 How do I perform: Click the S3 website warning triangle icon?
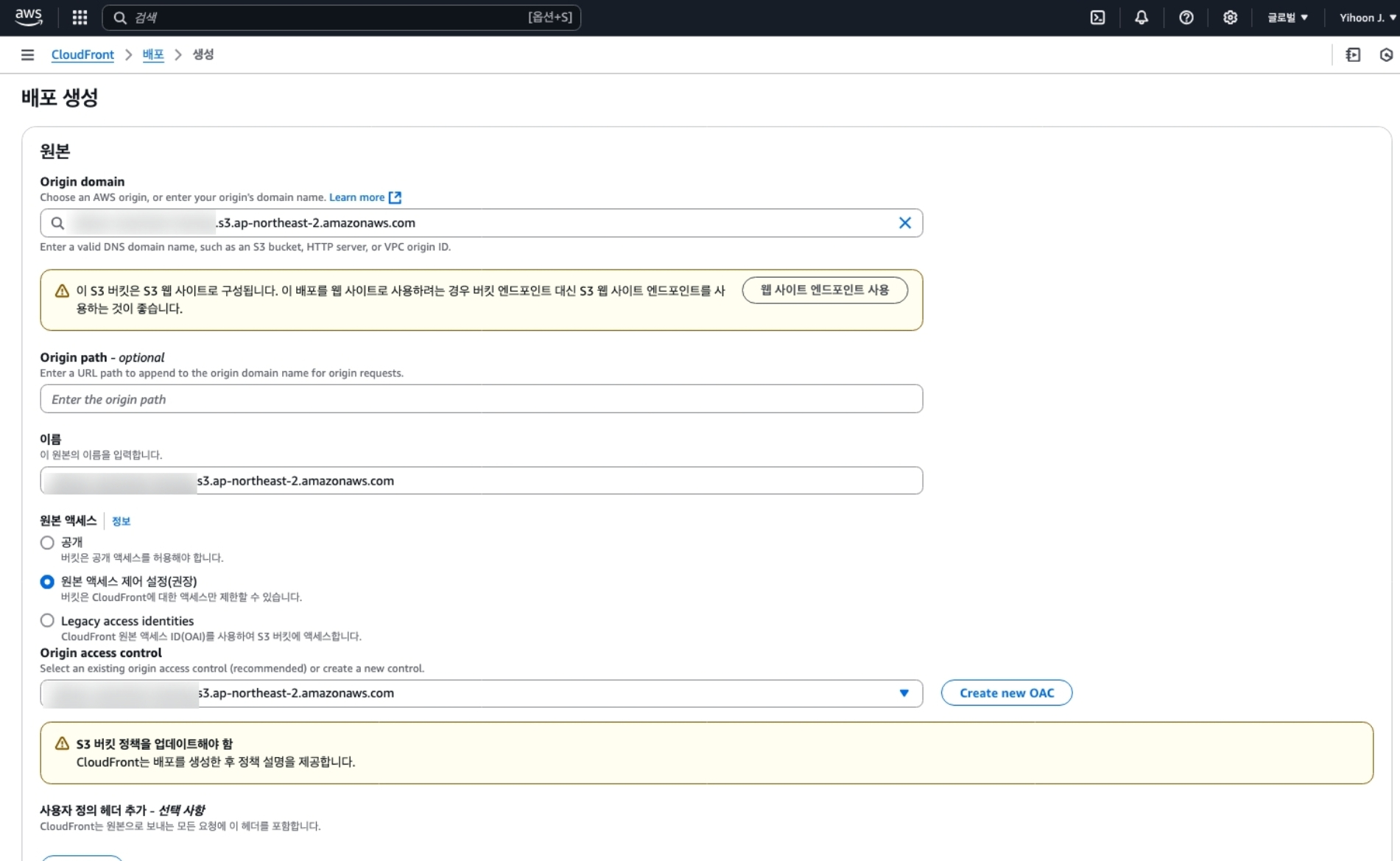(63, 291)
